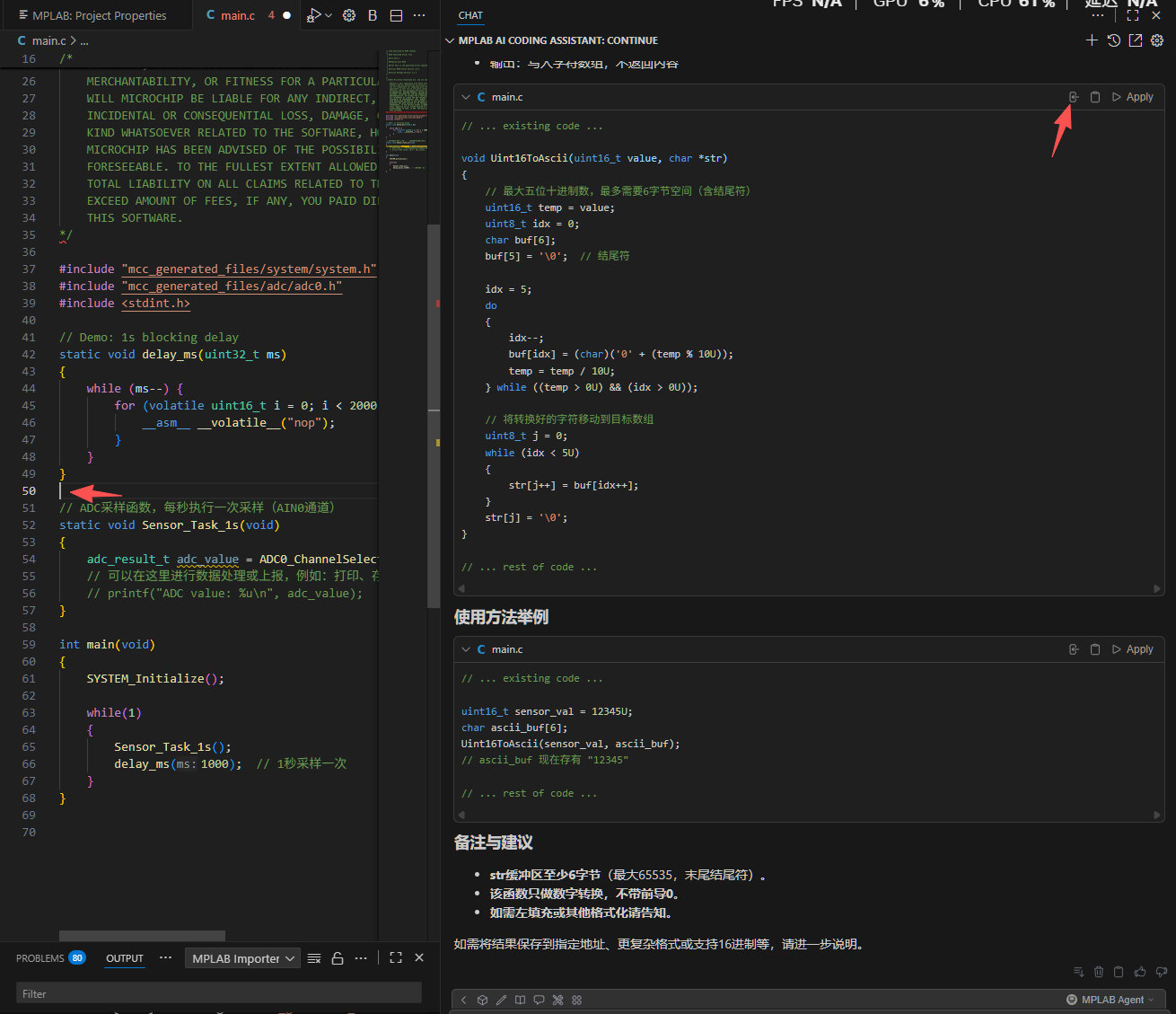
Task: Collapse the Uint16ToAscii main.c code block
Action: pos(466,97)
